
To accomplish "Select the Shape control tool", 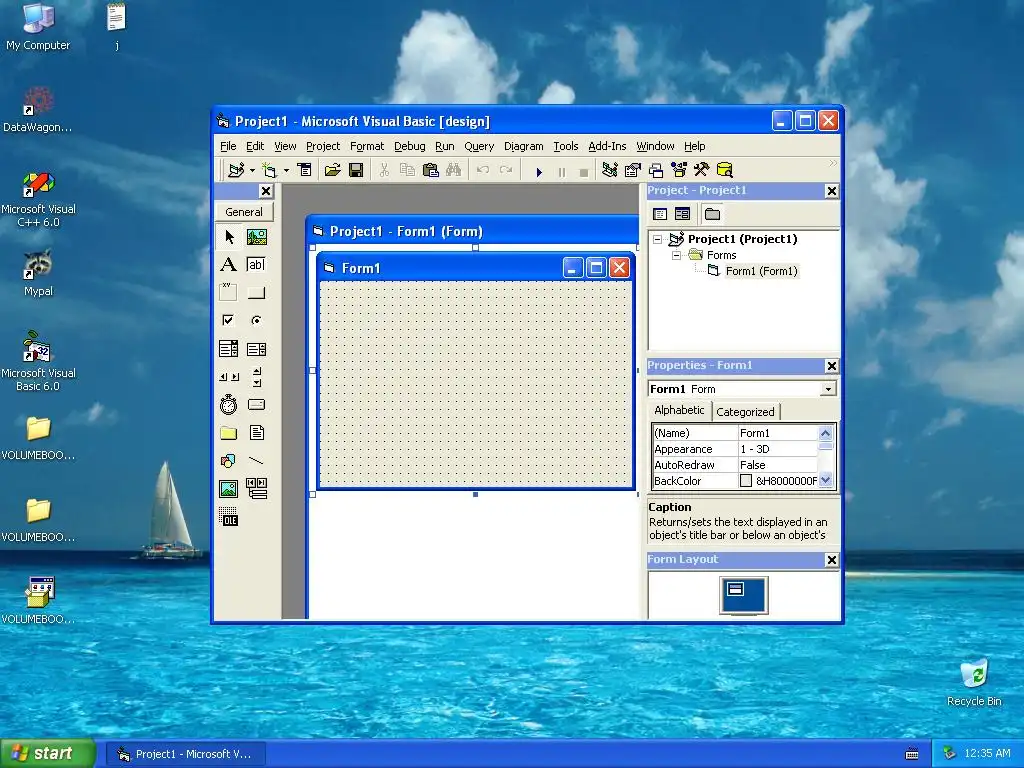I will pyautogui.click(x=229, y=460).
